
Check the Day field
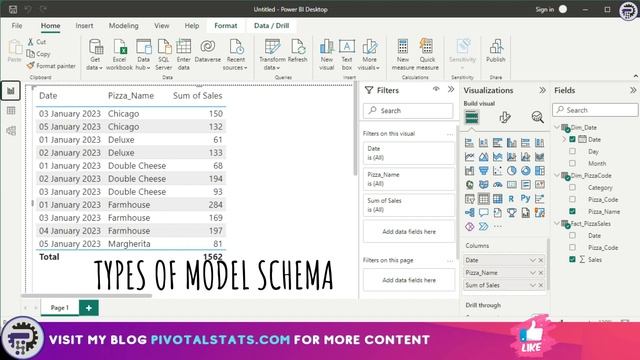click(x=572, y=151)
